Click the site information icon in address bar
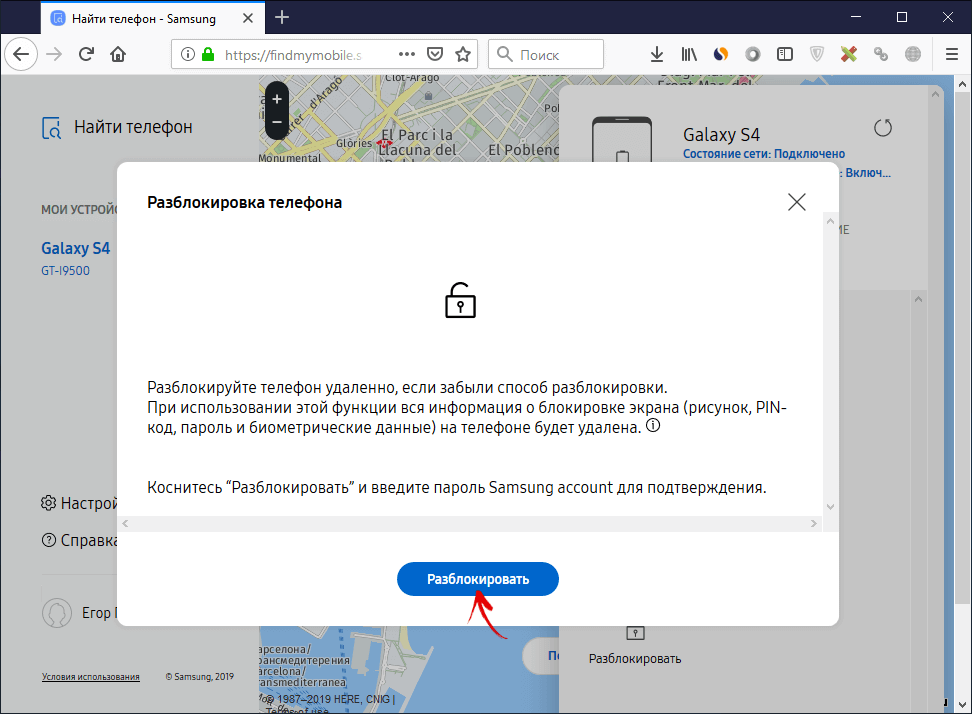Image resolution: width=972 pixels, height=714 pixels. [x=187, y=55]
